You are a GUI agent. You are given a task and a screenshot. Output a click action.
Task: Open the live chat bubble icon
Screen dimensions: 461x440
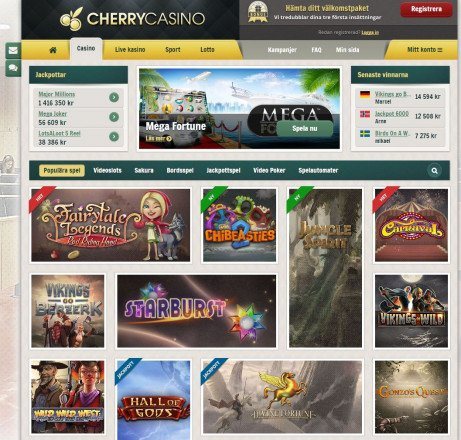click(x=13, y=68)
